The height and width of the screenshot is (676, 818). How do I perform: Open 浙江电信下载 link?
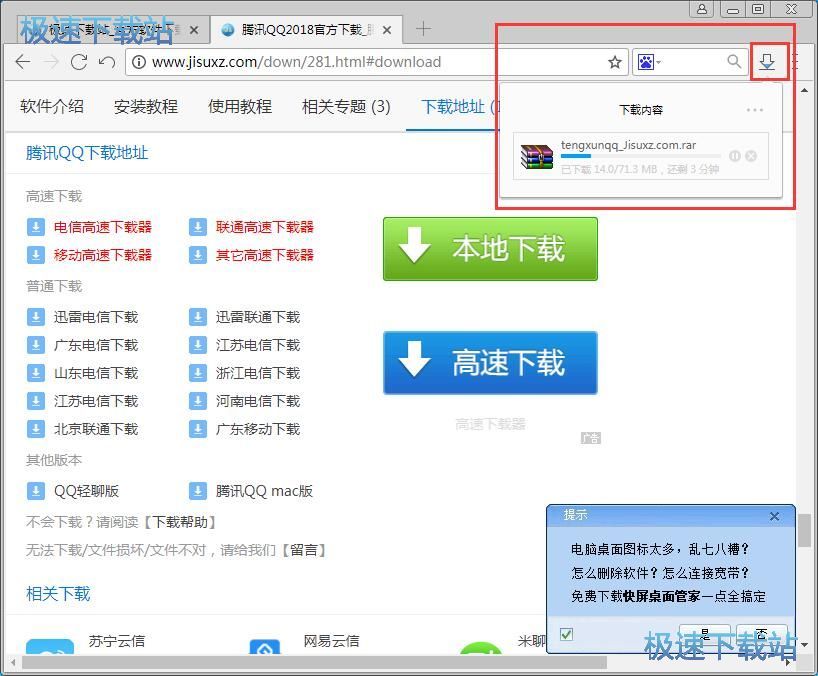pyautogui.click(x=258, y=373)
